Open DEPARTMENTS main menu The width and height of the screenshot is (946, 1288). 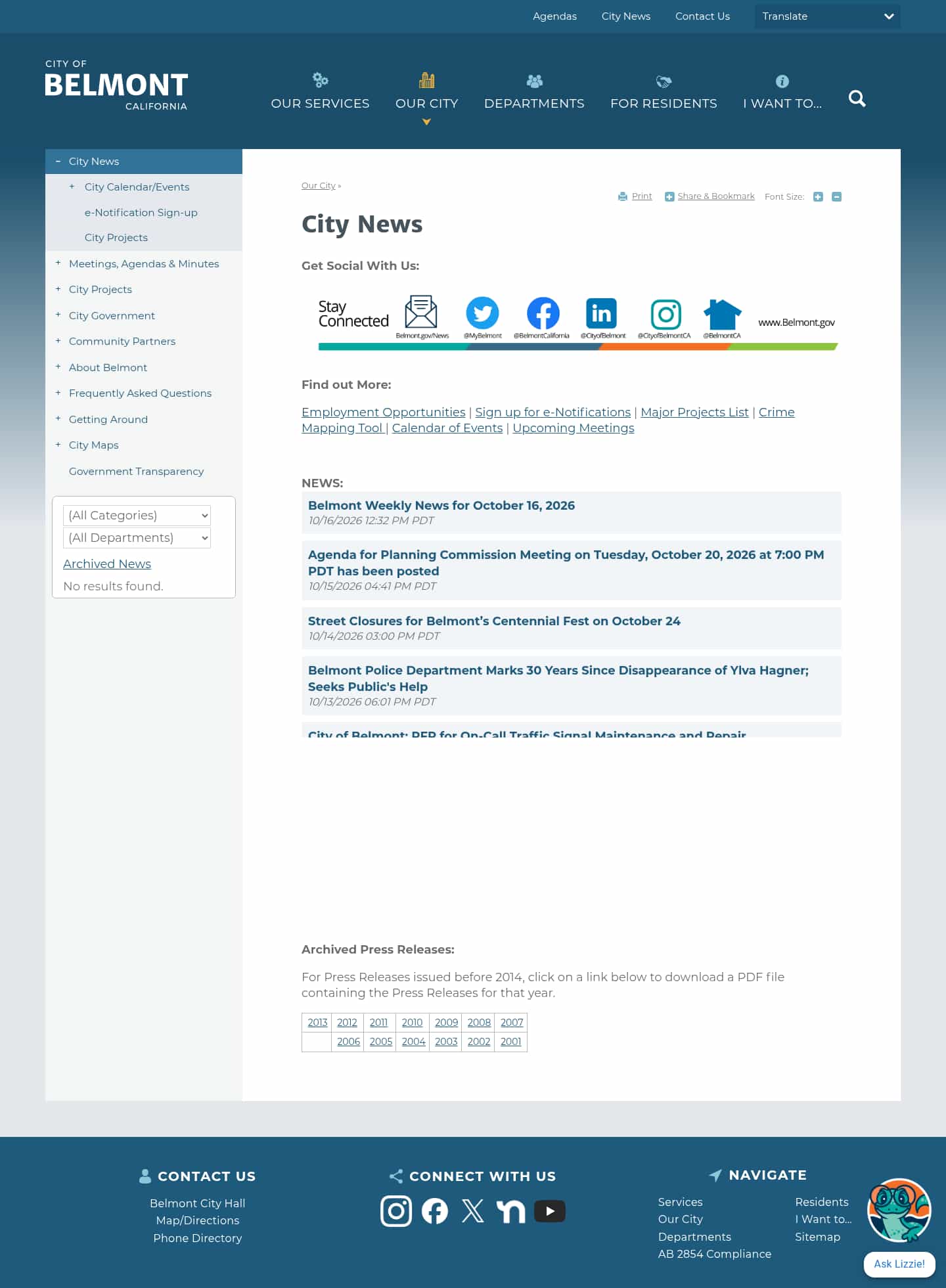click(x=534, y=91)
